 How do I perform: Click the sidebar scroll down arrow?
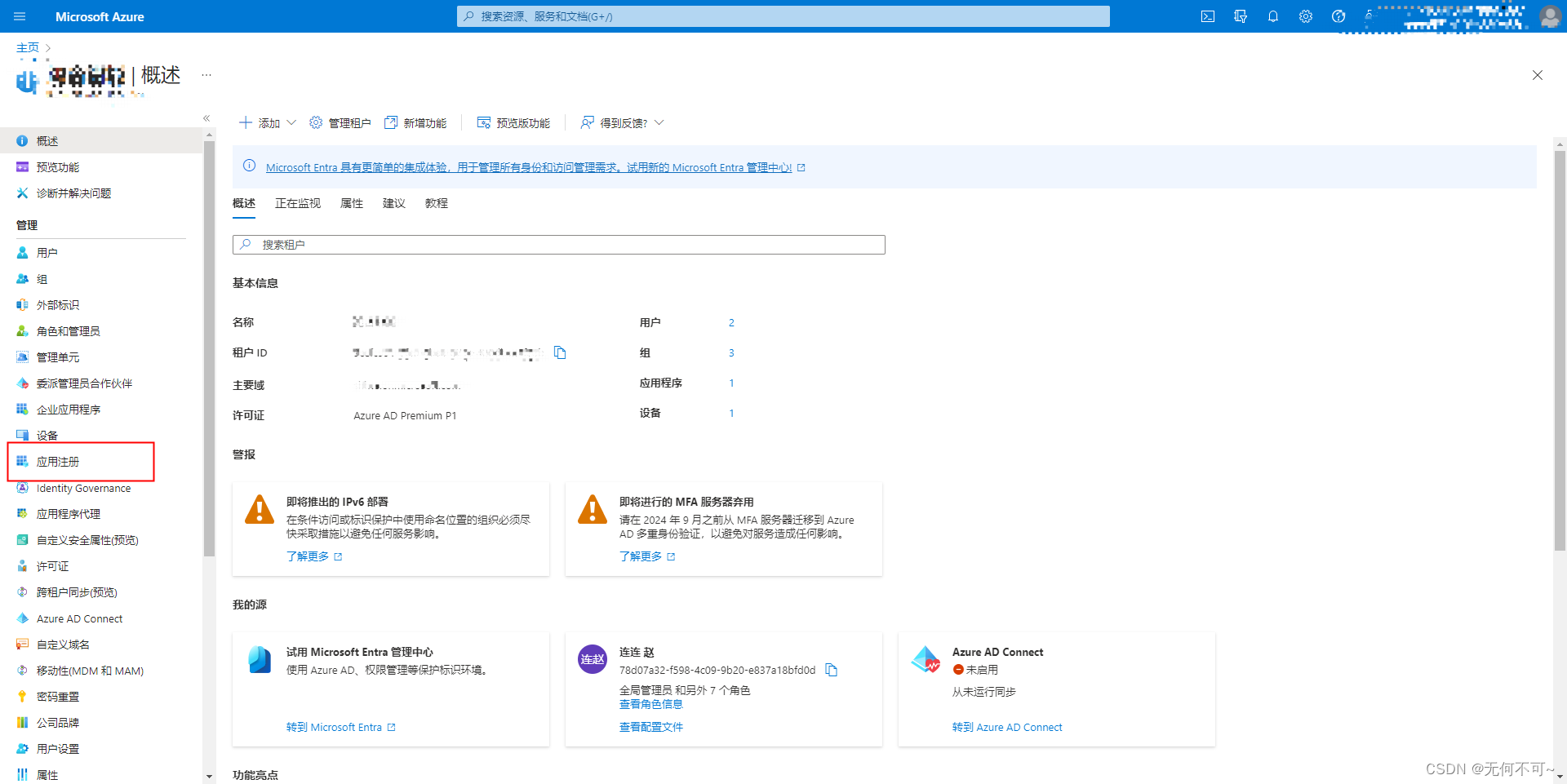tap(209, 777)
